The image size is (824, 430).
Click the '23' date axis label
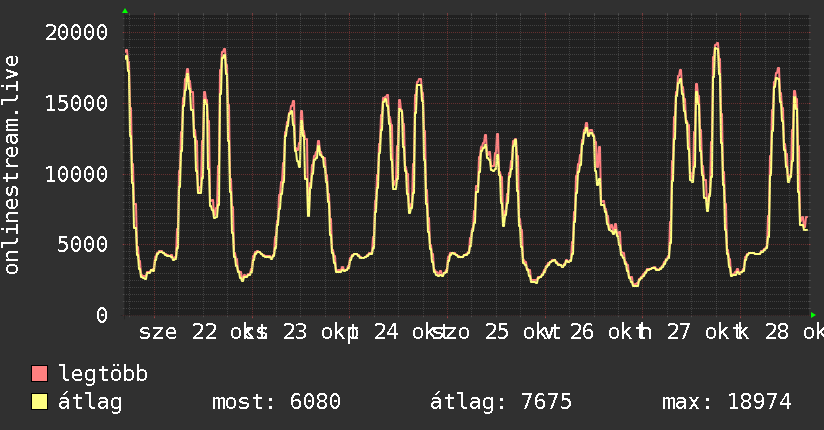tap(295, 332)
